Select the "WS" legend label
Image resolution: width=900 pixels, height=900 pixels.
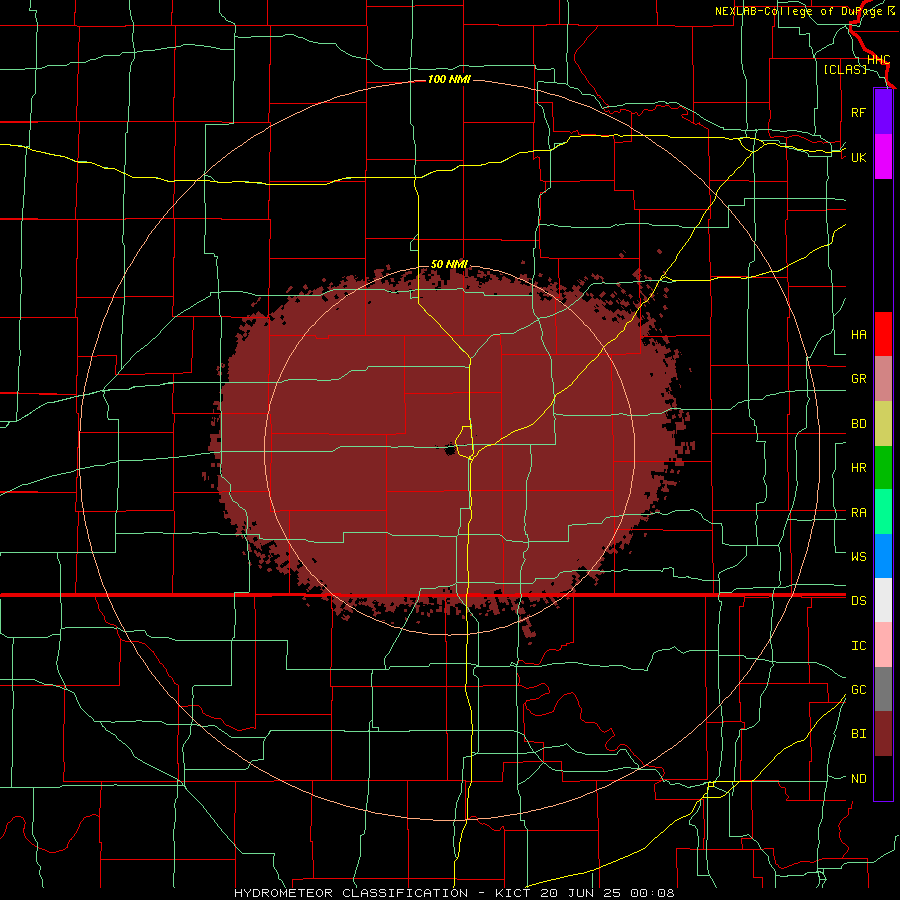click(x=858, y=556)
